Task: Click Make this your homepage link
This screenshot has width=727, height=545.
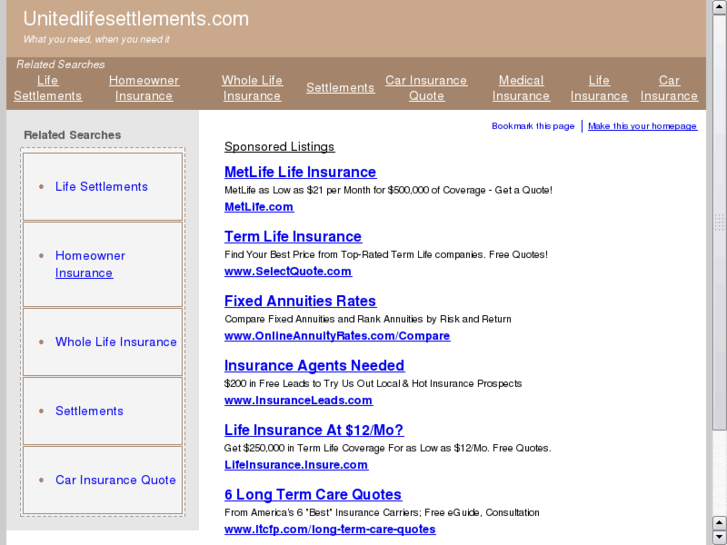Action: (x=642, y=126)
